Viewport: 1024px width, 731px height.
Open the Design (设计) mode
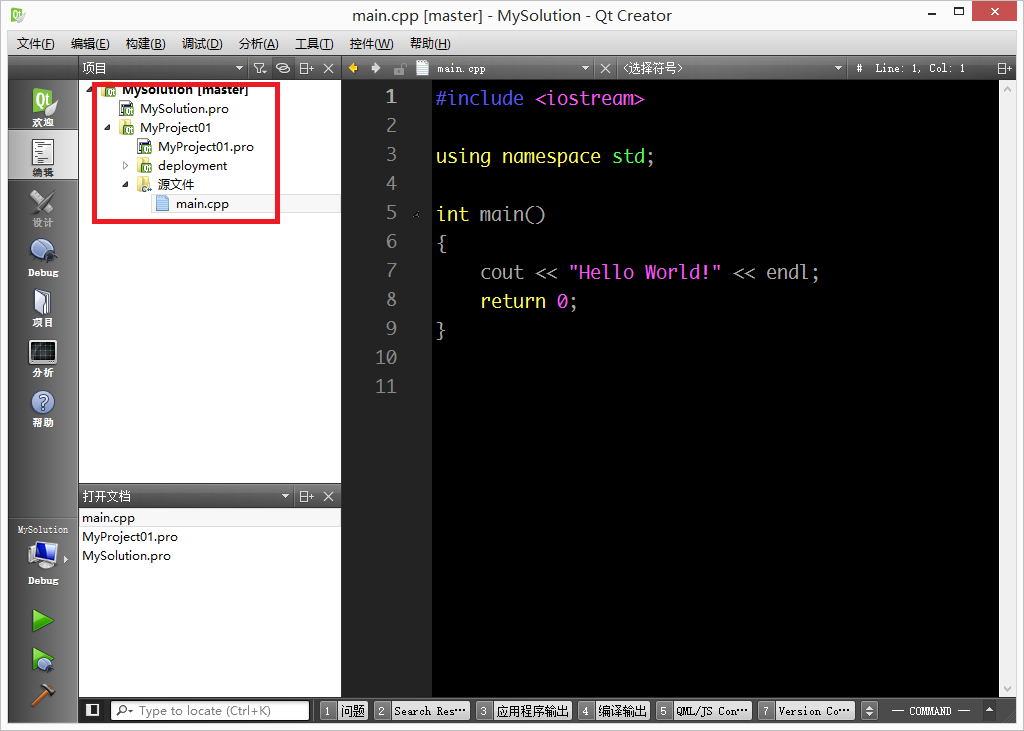[x=43, y=206]
